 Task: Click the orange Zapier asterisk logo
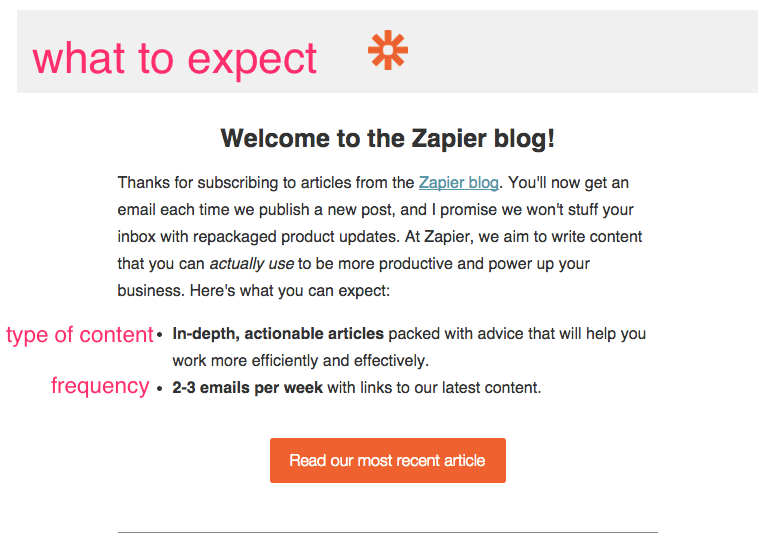click(387, 50)
